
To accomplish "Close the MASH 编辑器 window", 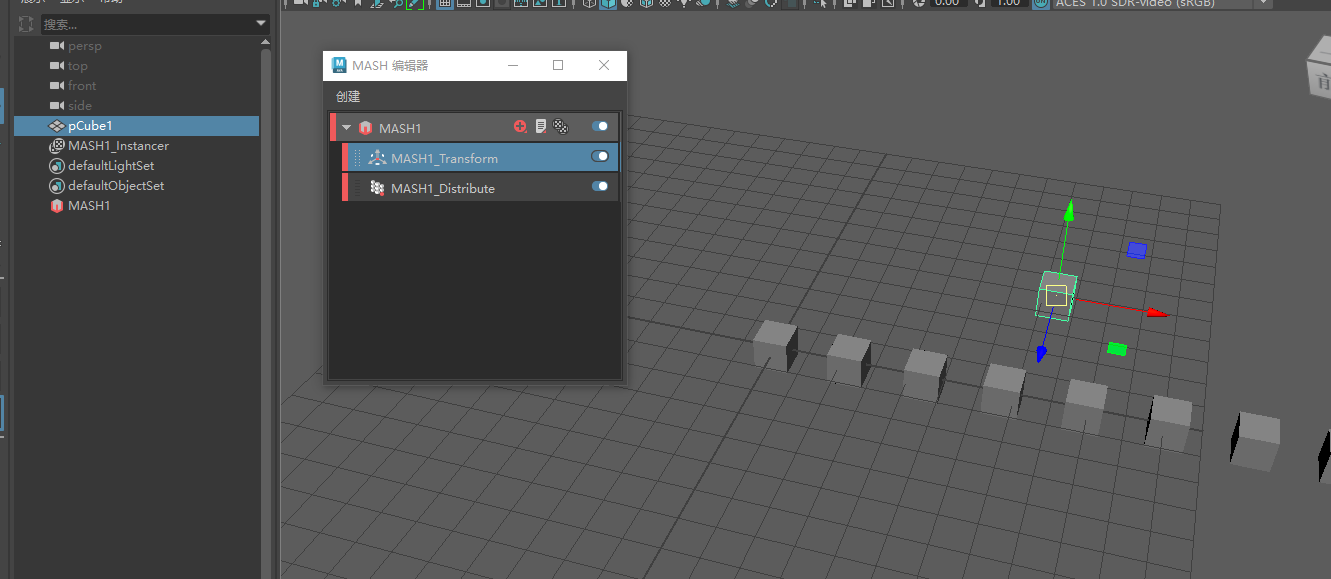I will click(604, 65).
